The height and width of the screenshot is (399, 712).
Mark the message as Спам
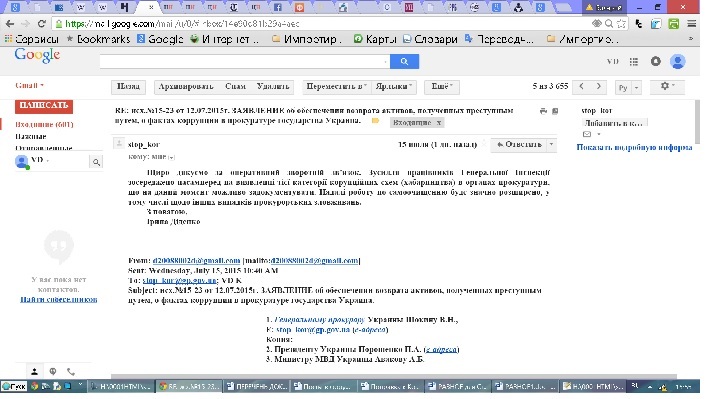(235, 86)
